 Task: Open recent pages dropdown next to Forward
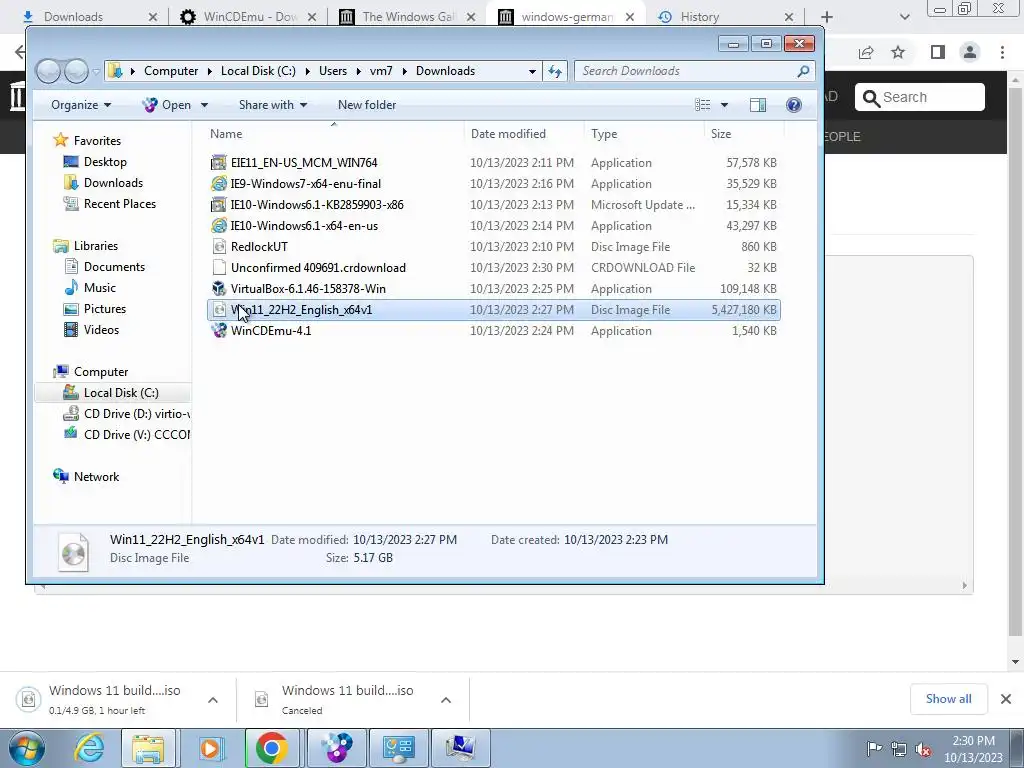pyautogui.click(x=97, y=71)
